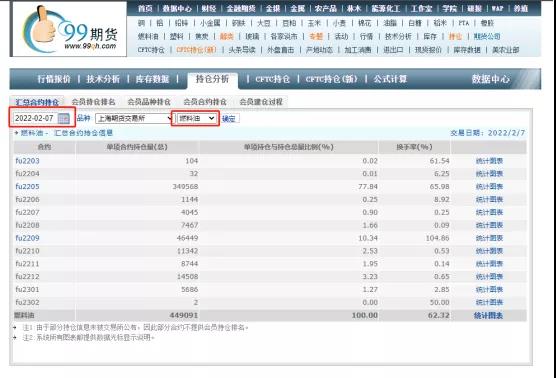Switch to the 会员合约持仓 tab
The height and width of the screenshot is (378, 556).
tap(205, 102)
